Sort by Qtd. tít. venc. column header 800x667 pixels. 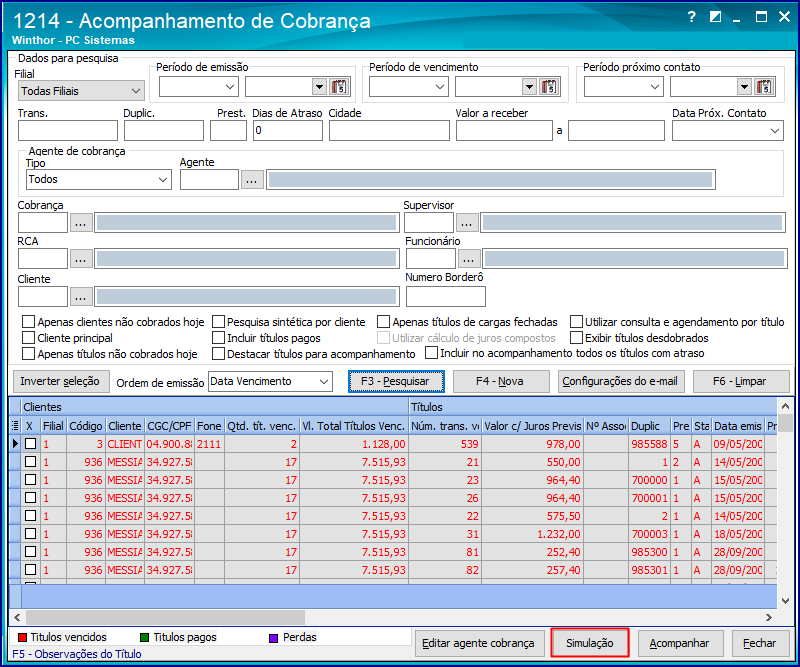click(261, 426)
